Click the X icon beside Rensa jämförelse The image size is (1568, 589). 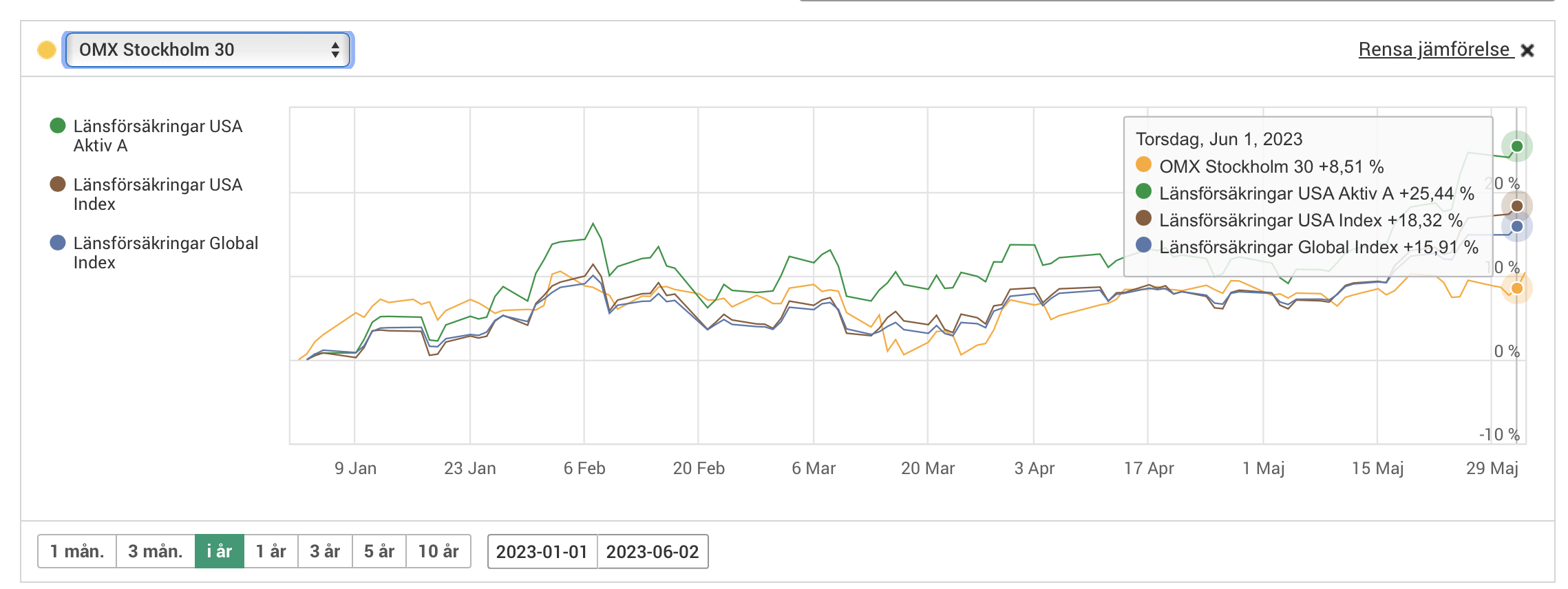[x=1527, y=50]
